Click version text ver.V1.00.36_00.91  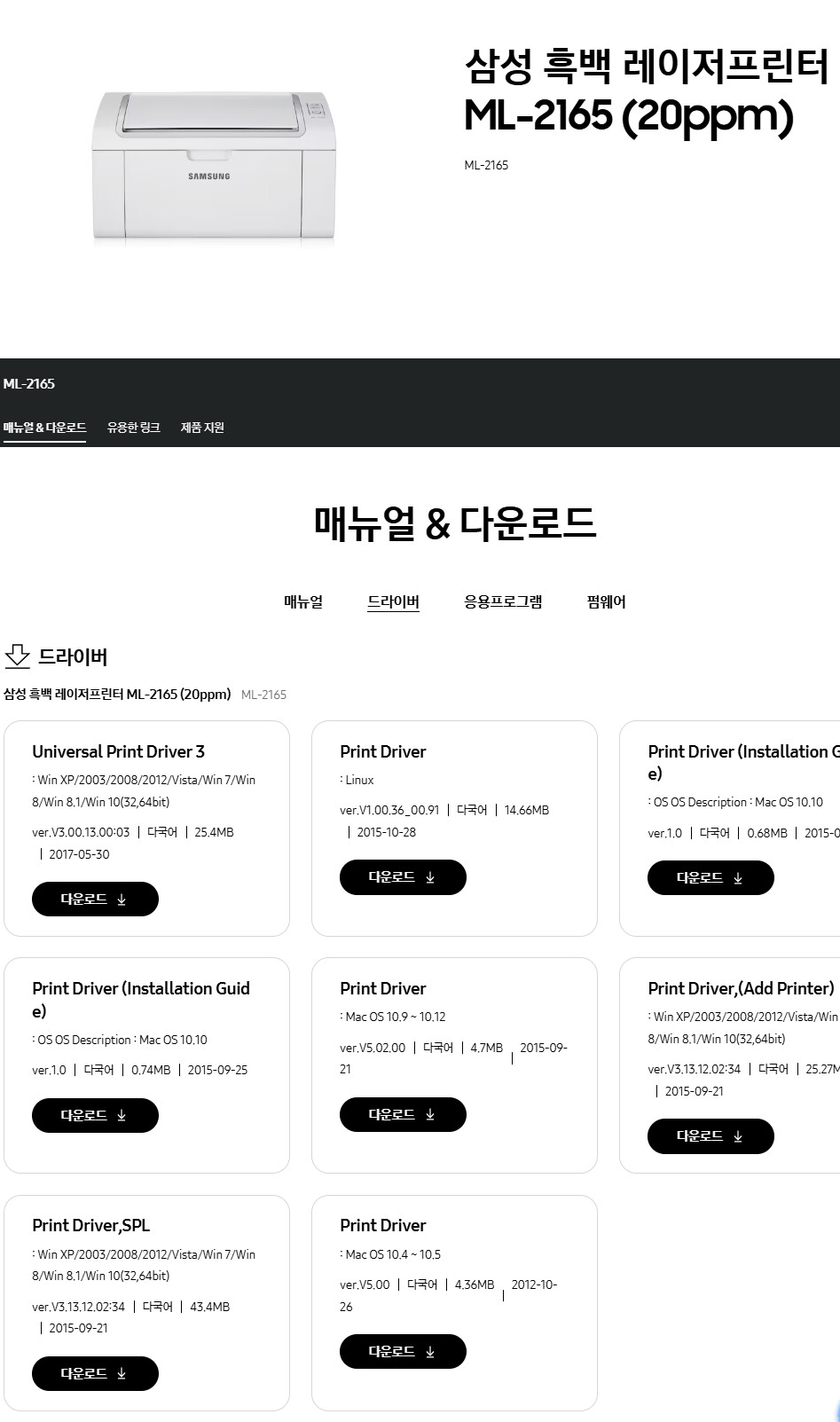389,810
